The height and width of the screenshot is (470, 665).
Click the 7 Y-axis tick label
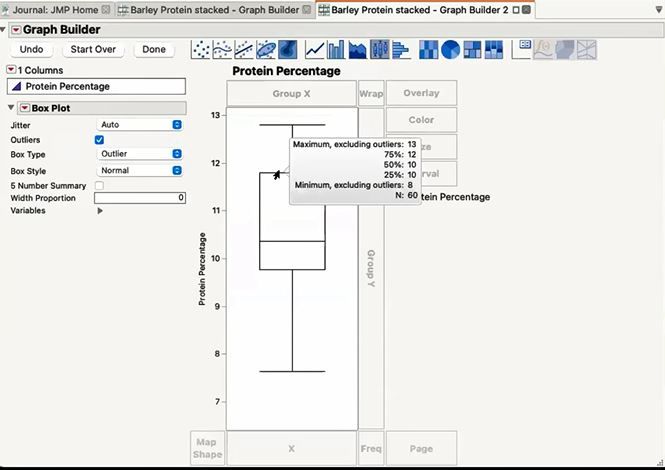tap(218, 402)
